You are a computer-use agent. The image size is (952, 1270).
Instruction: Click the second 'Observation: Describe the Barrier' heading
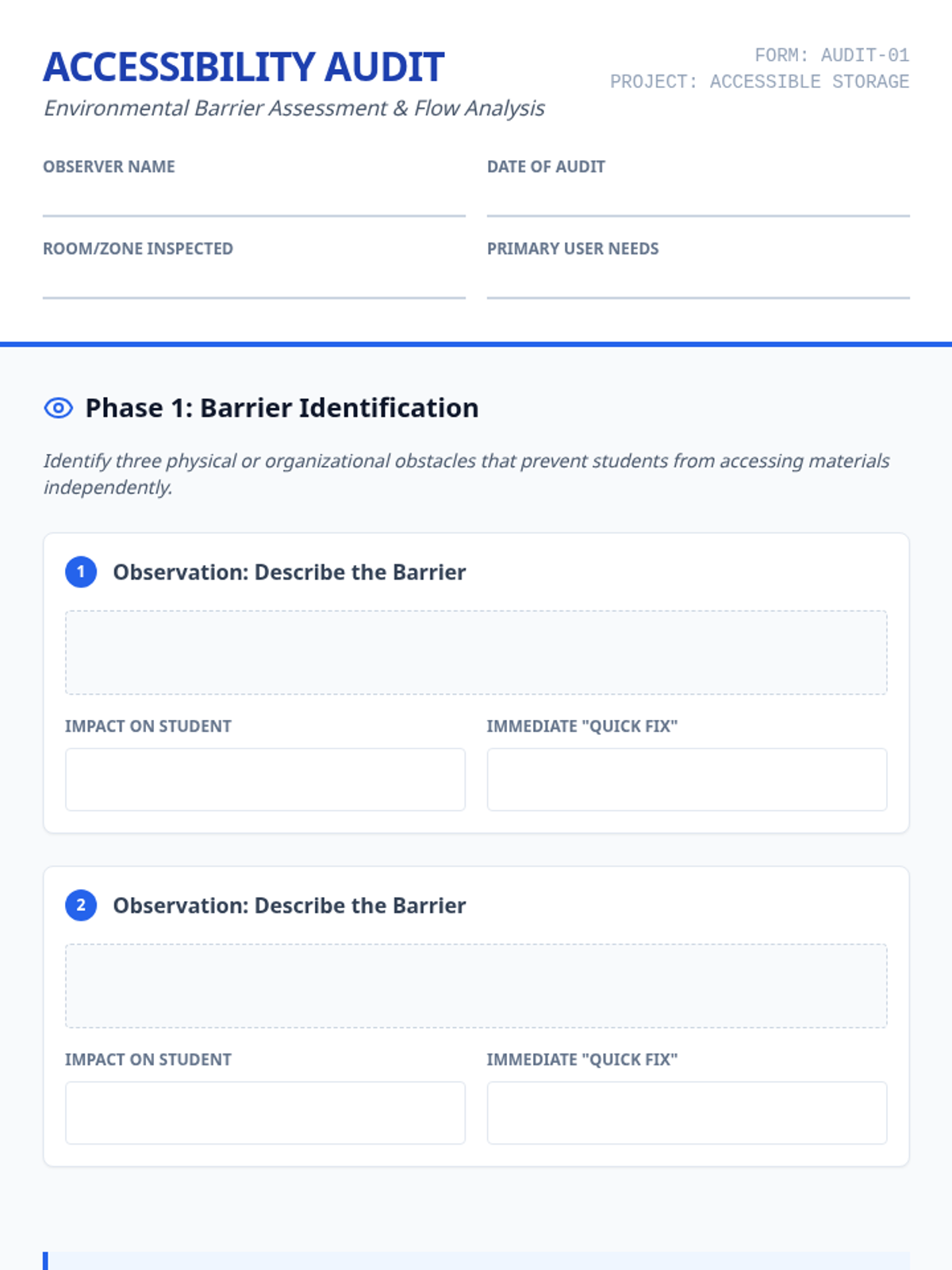pyautogui.click(x=289, y=906)
